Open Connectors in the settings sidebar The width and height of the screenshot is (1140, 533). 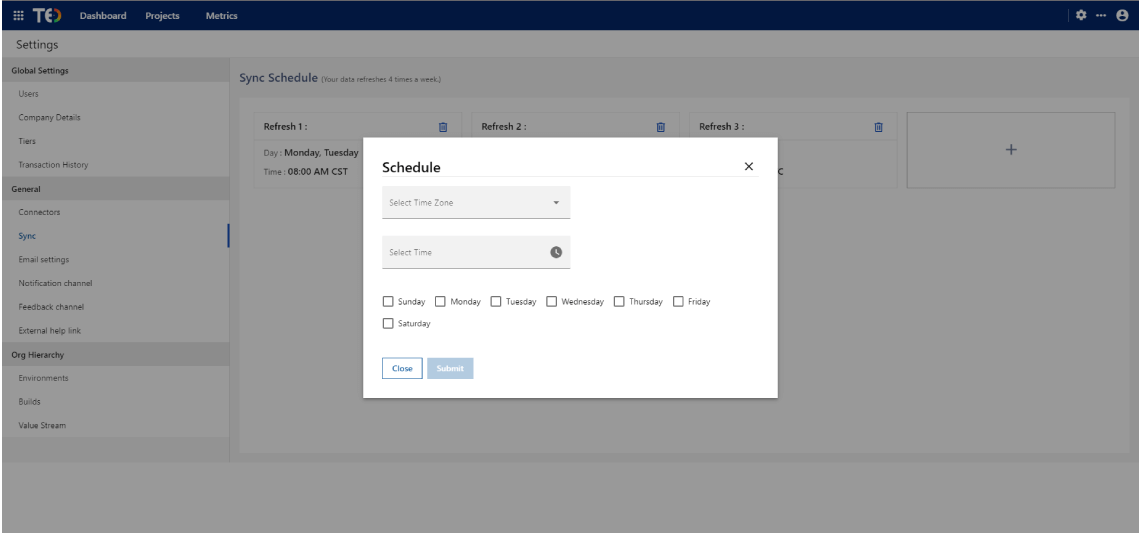click(39, 212)
